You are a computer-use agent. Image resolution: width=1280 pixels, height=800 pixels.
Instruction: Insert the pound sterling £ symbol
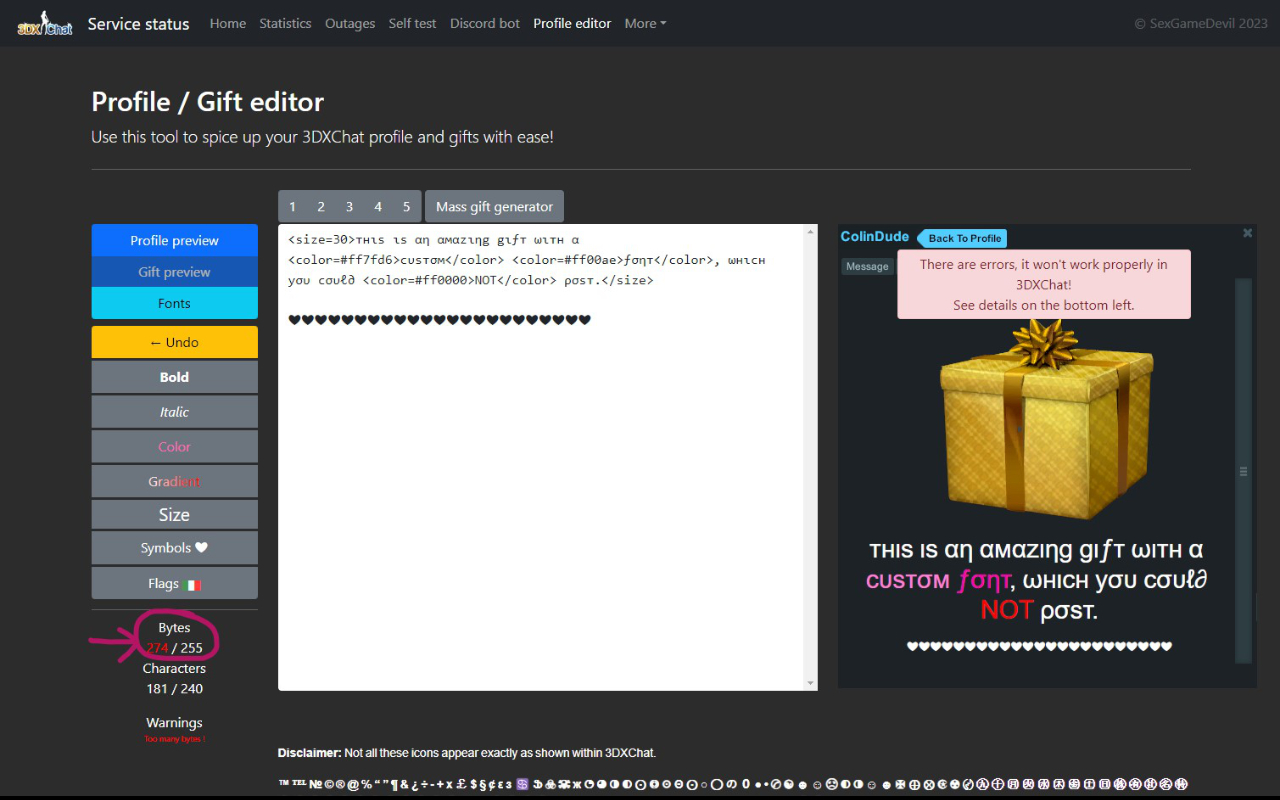tap(459, 783)
